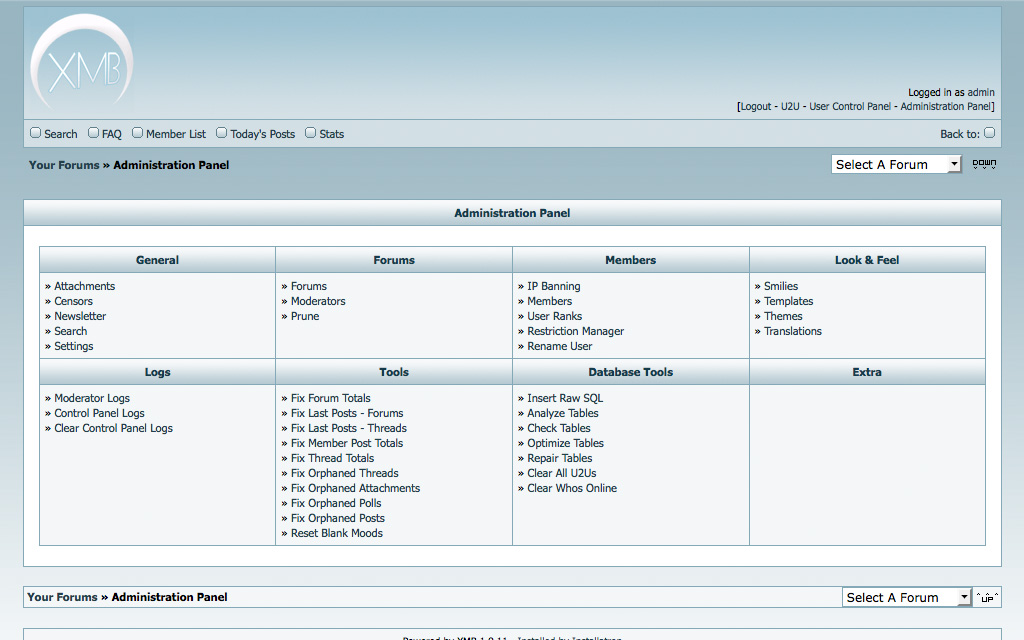Click the 'down' scroll icon near the top

click(x=984, y=164)
